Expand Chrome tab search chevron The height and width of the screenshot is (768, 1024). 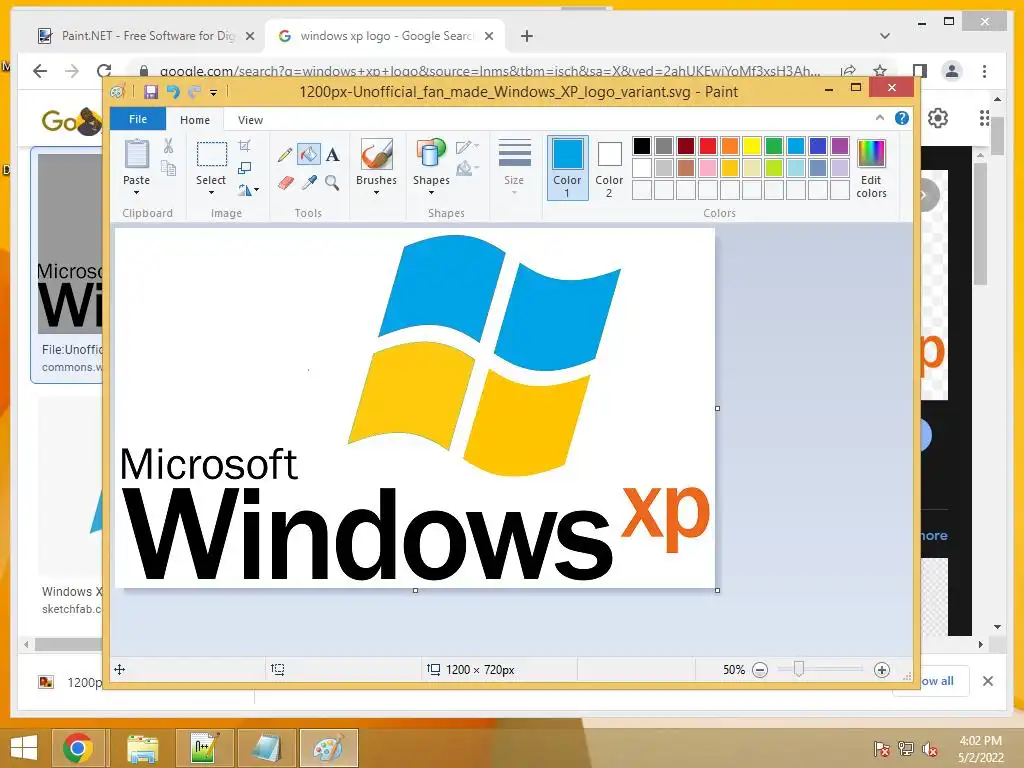(884, 36)
